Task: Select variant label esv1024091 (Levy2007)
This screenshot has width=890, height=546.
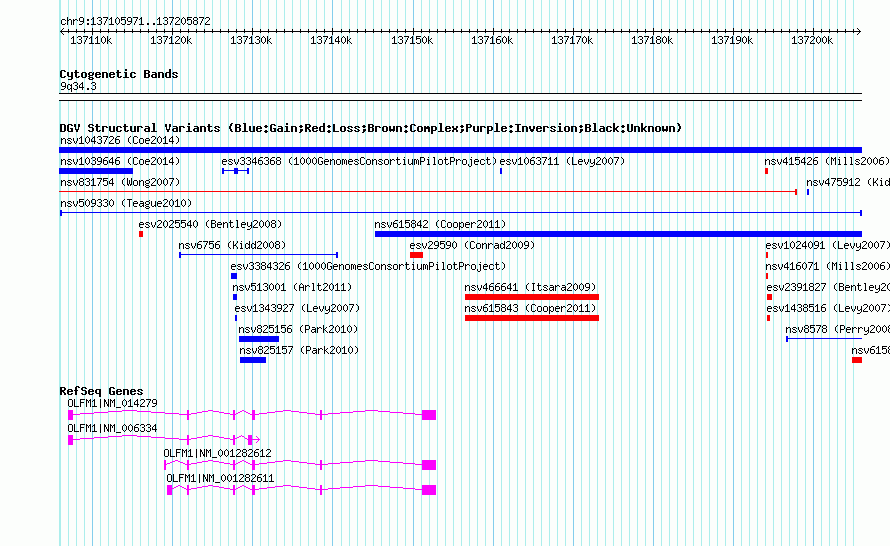Action: click(827, 245)
